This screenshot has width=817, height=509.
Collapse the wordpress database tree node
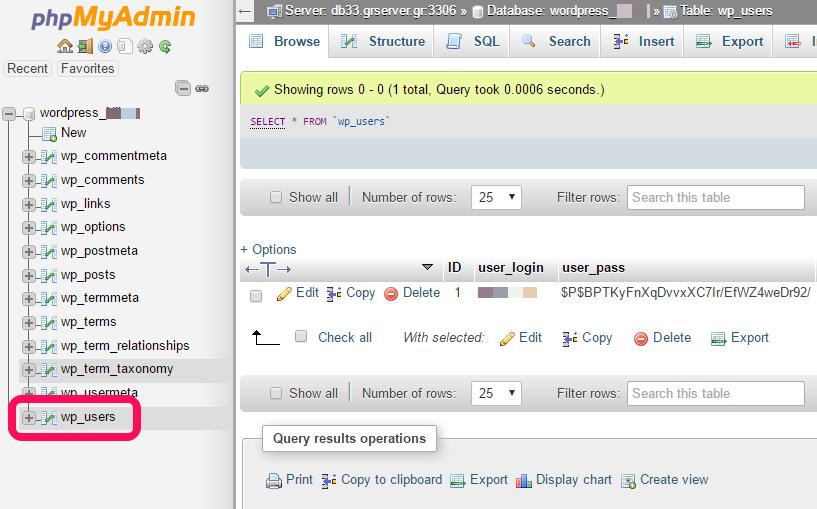pos(9,114)
